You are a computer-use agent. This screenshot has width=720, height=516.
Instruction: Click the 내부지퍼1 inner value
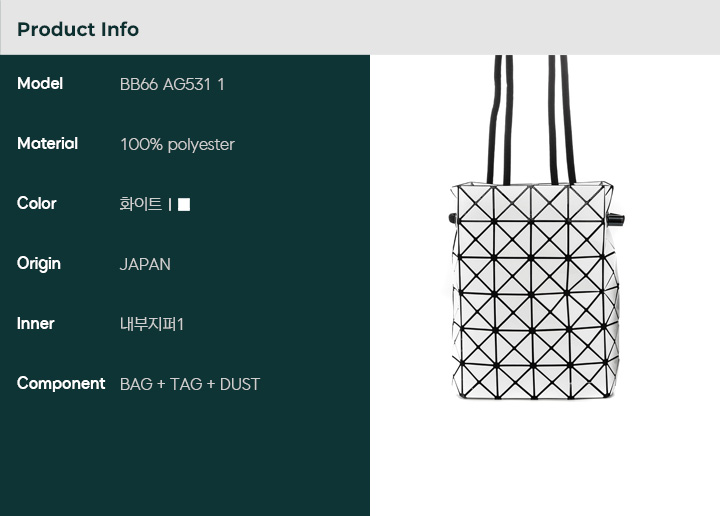(152, 324)
